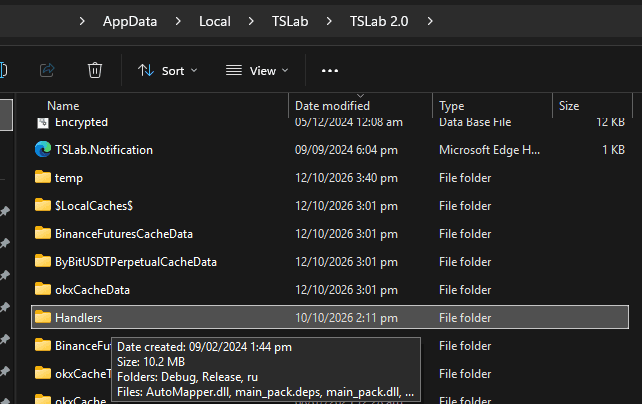Expand chevron between Local and TSLab
The image size is (642, 404).
pyautogui.click(x=251, y=21)
